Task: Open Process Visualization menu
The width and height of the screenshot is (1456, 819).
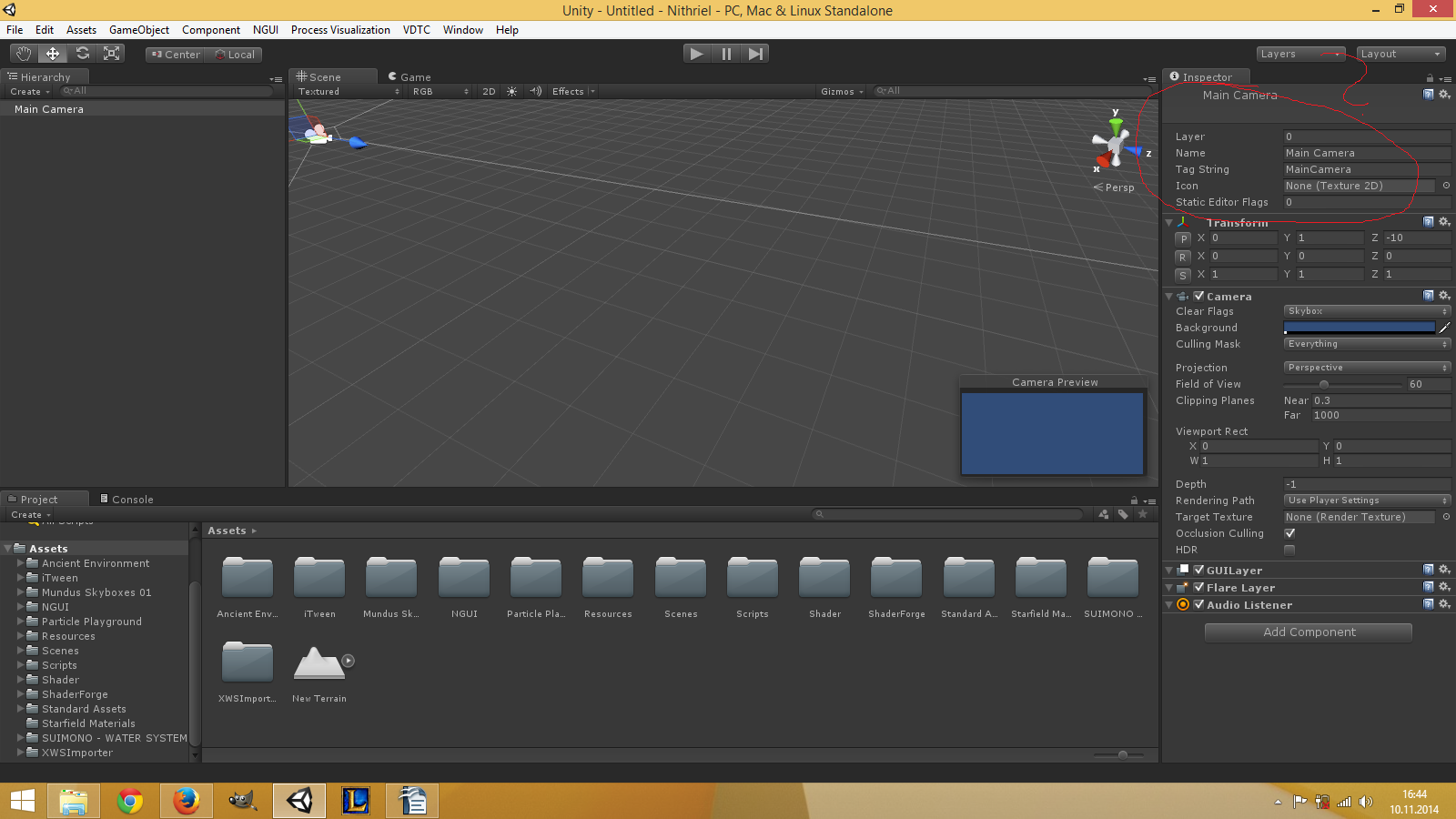Action: 340,30
